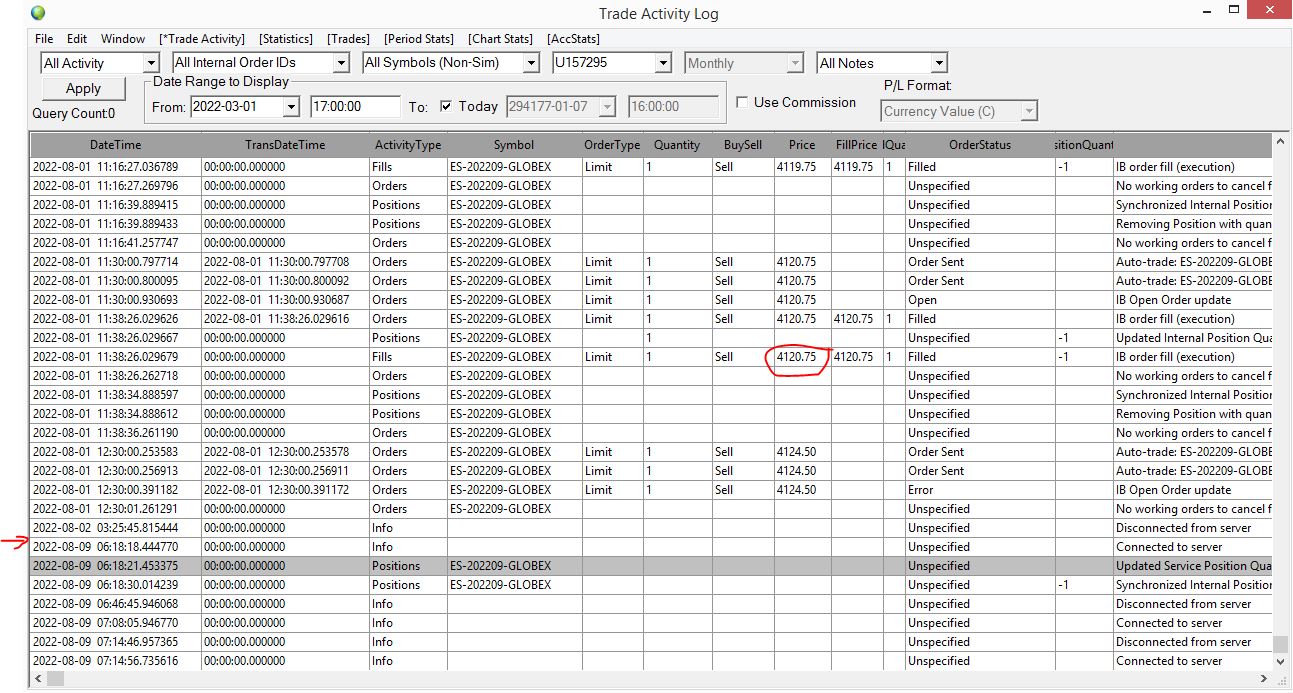Viewport: 1293px width, 693px height.
Task: Click the horizontal scrollbar thumb
Action: point(55,678)
